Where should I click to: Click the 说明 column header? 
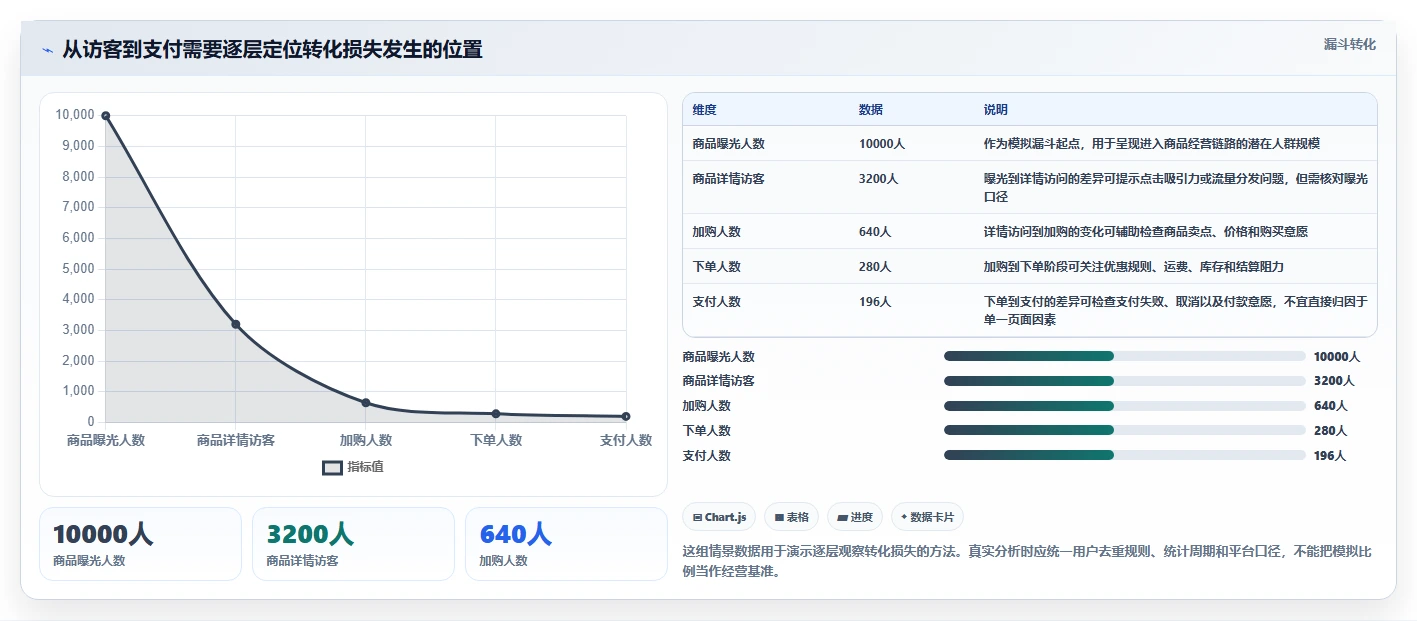pos(996,110)
